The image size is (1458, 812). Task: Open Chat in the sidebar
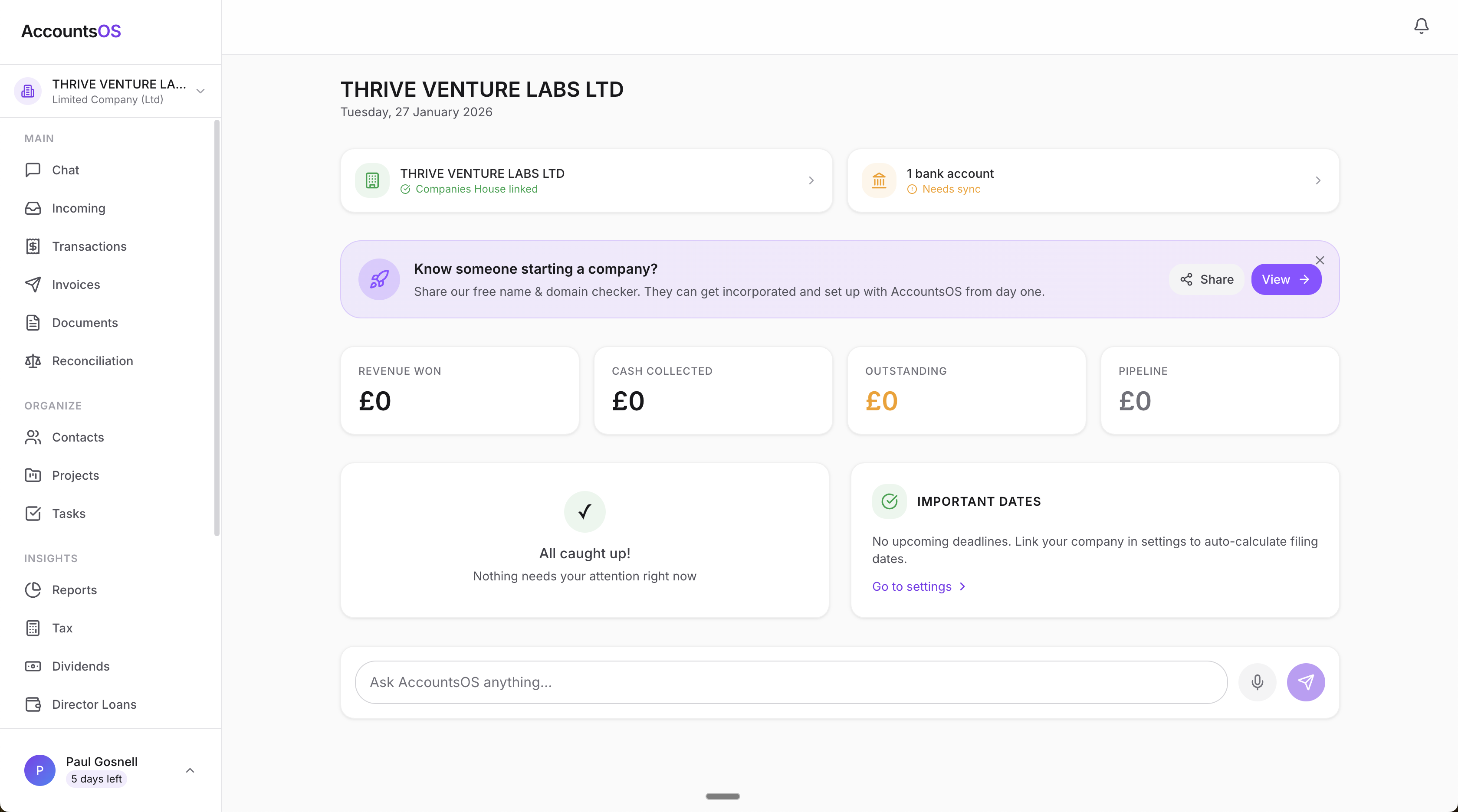(x=66, y=170)
